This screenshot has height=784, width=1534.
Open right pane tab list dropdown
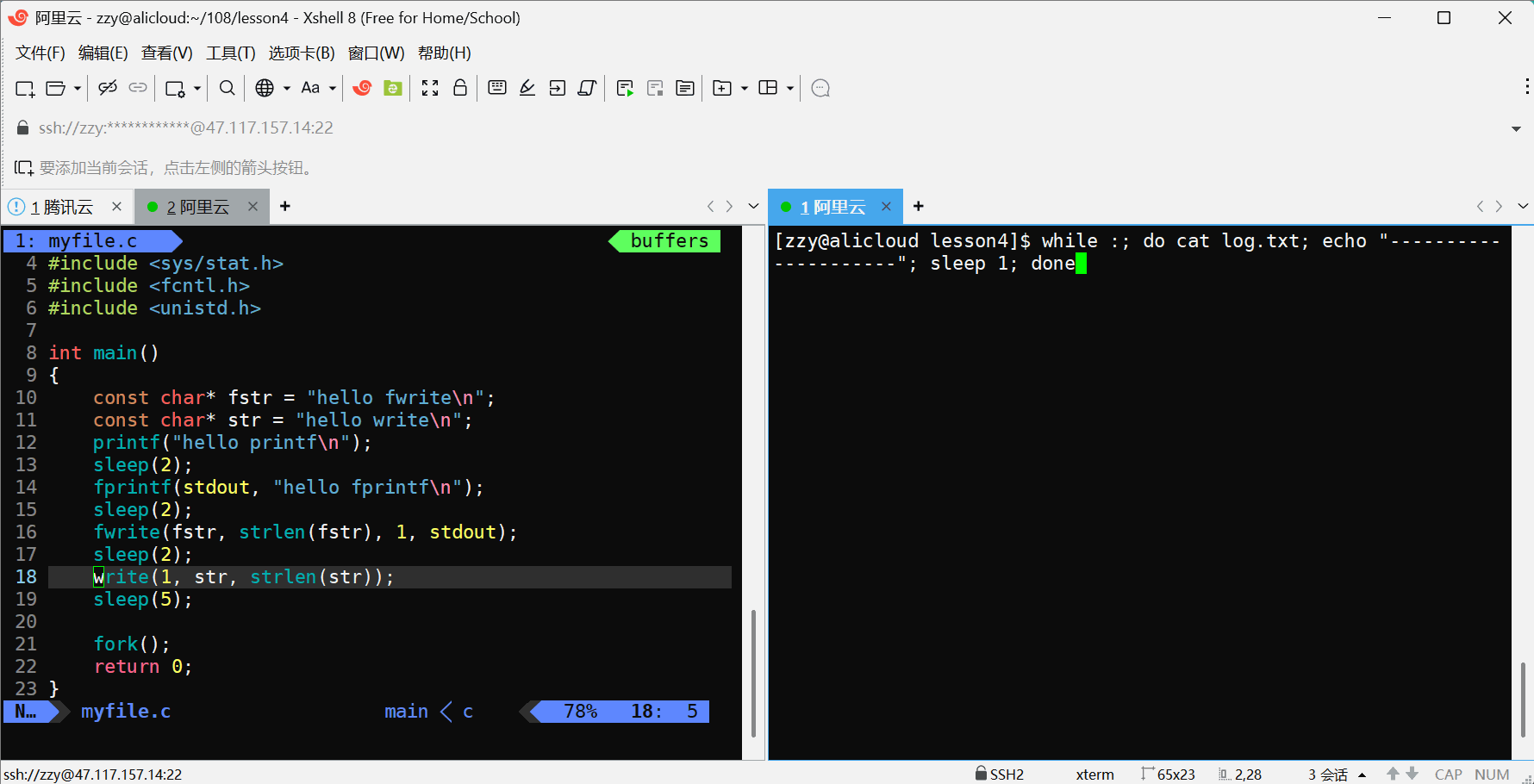click(1523, 207)
